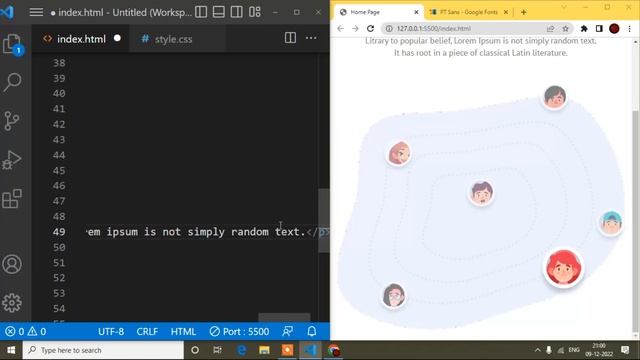The image size is (640, 360).
Task: Open the Source Control view
Action: 12,121
